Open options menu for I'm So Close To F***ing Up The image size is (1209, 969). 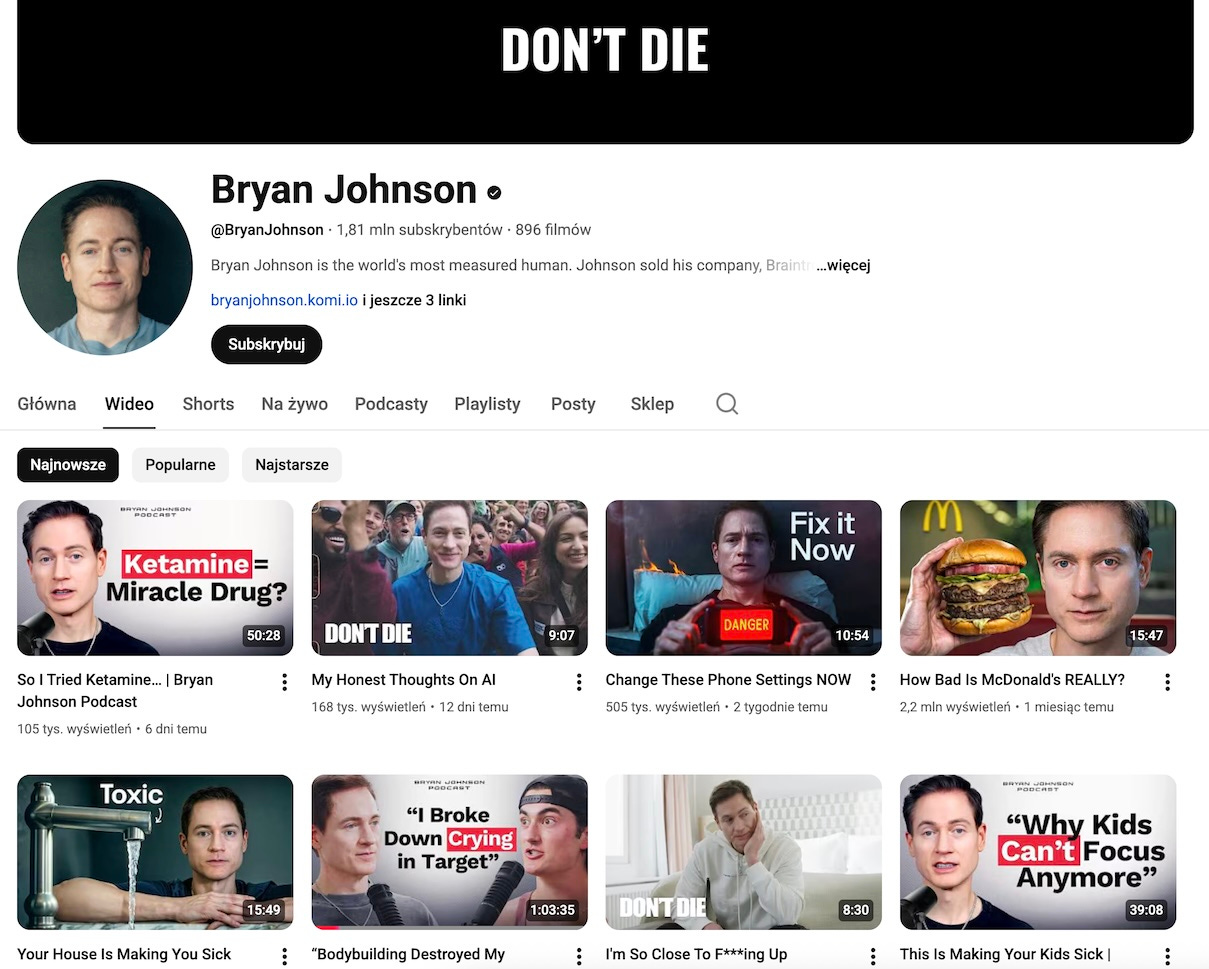872,957
